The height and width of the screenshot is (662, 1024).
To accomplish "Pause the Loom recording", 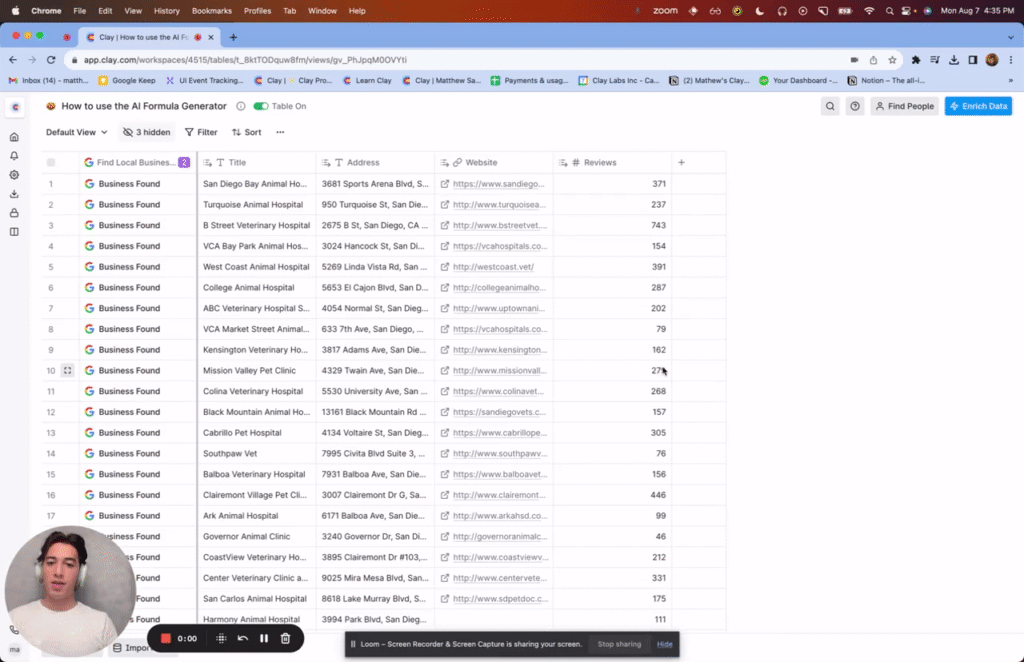I will [x=264, y=638].
